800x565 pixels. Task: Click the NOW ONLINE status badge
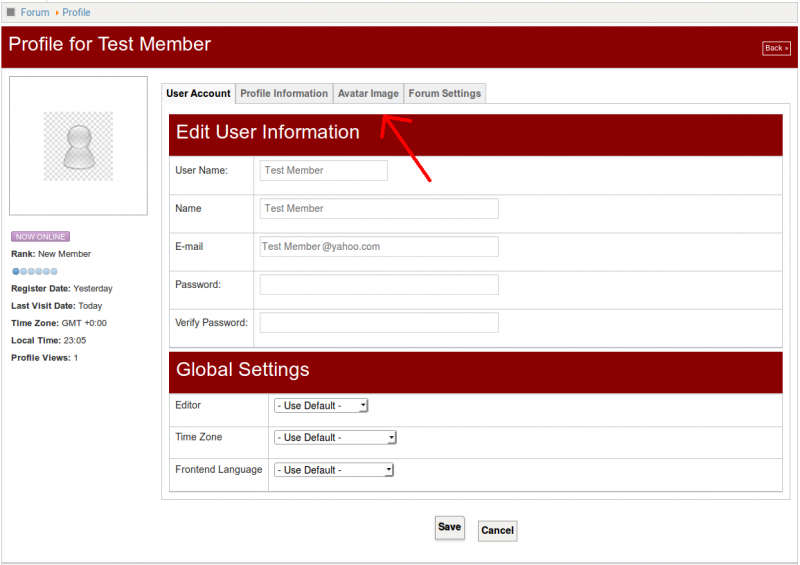pyautogui.click(x=40, y=237)
